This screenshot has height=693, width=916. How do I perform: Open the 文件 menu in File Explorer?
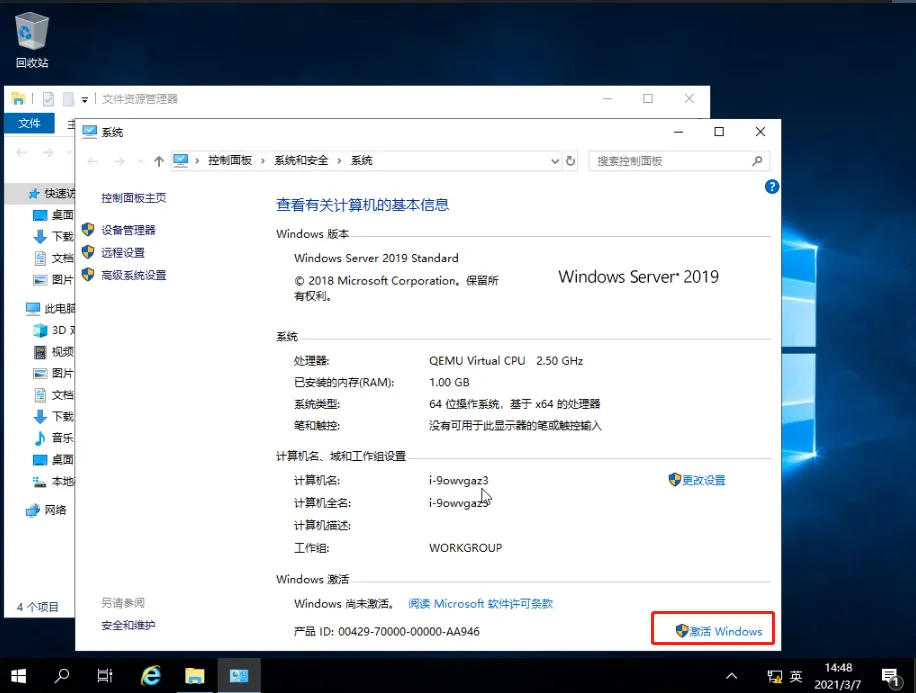point(29,122)
